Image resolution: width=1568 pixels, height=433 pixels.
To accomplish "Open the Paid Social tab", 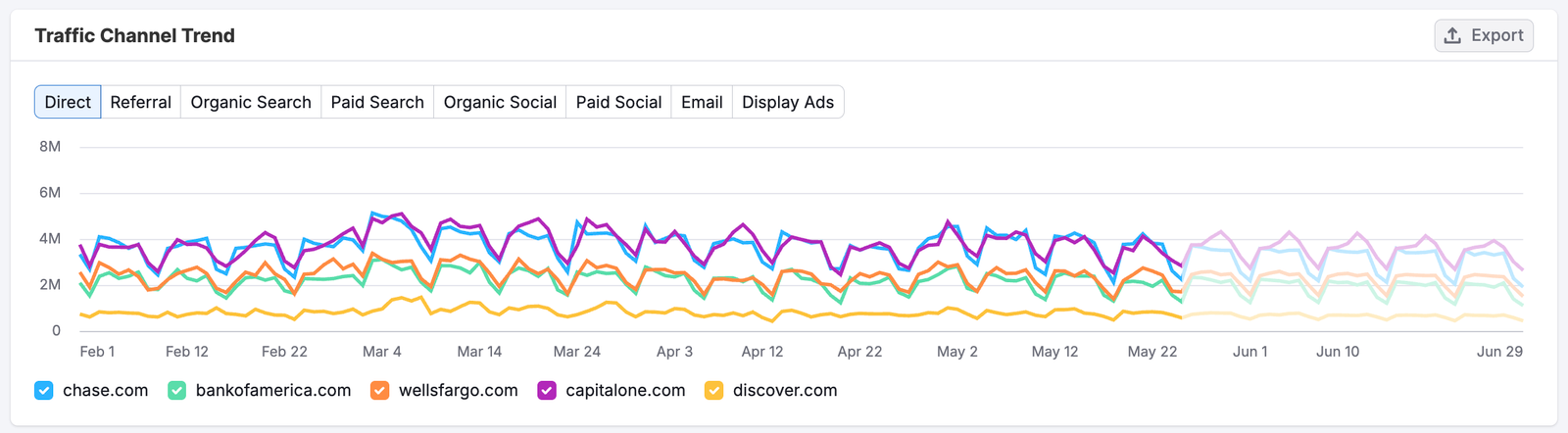I will pyautogui.click(x=618, y=102).
